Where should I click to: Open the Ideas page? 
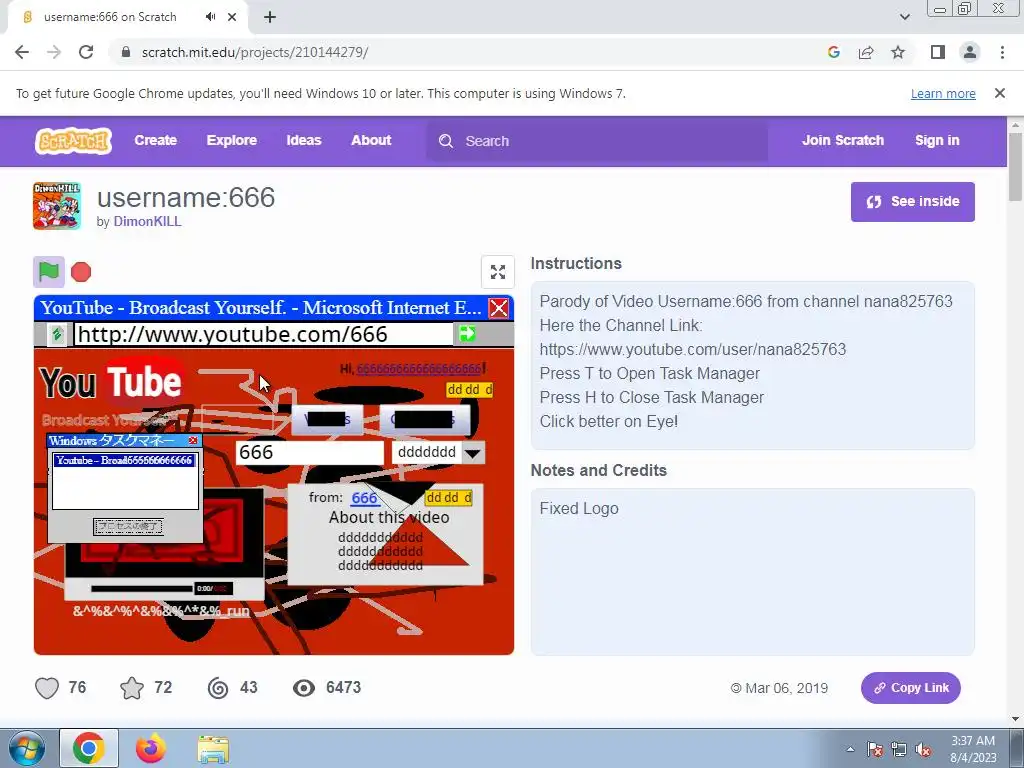click(x=304, y=140)
